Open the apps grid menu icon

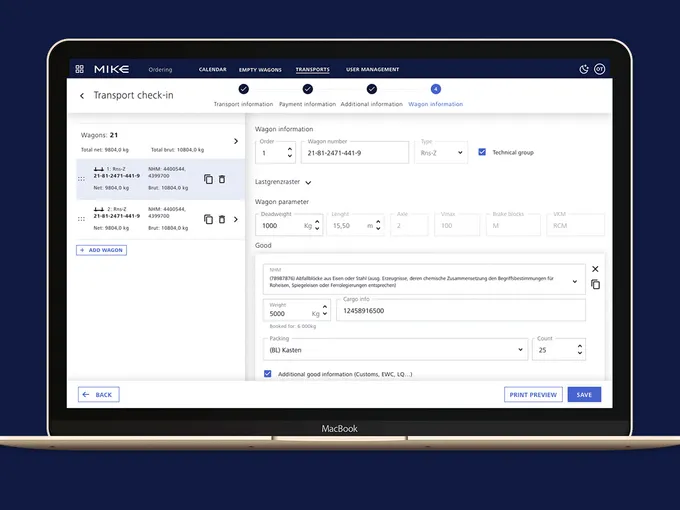80,70
